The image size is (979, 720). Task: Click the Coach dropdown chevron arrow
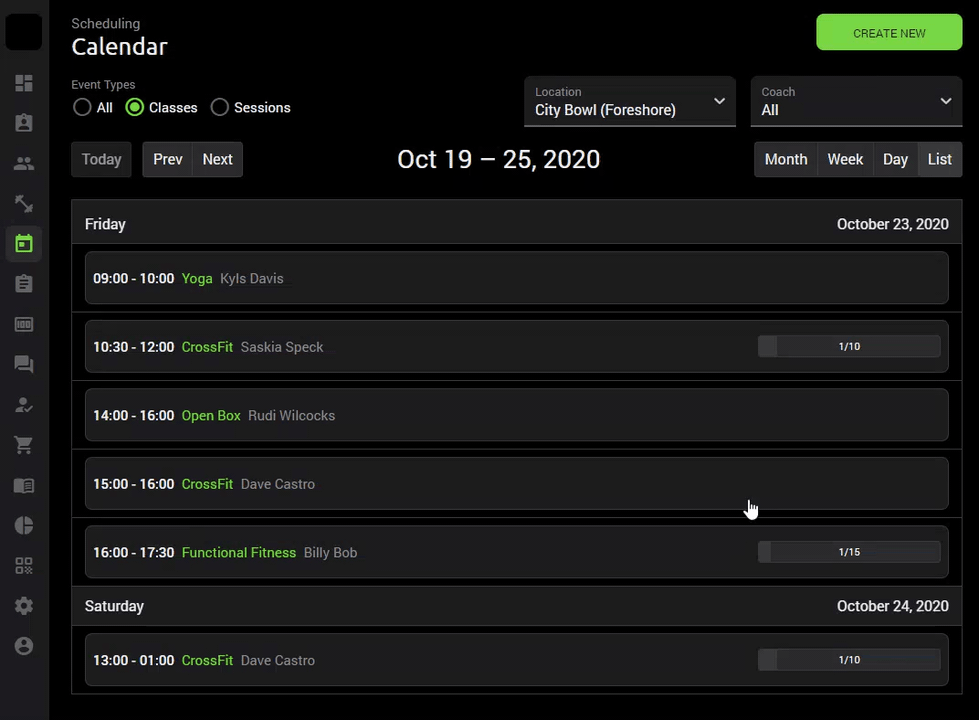pos(946,101)
